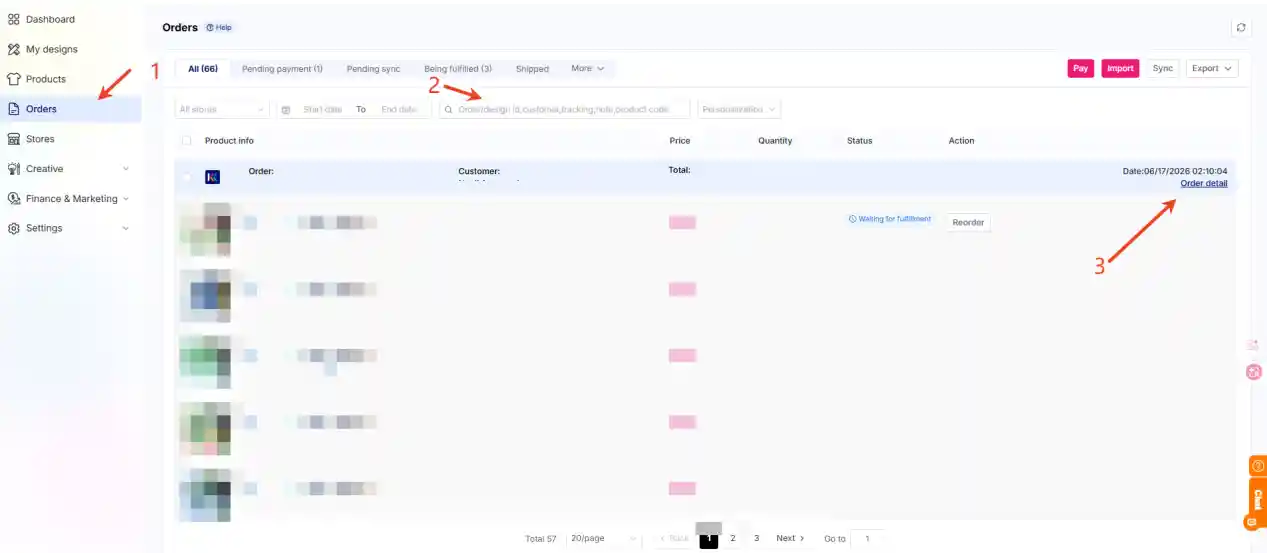
Task: Click the pink Pay button
Action: [x=1080, y=68]
